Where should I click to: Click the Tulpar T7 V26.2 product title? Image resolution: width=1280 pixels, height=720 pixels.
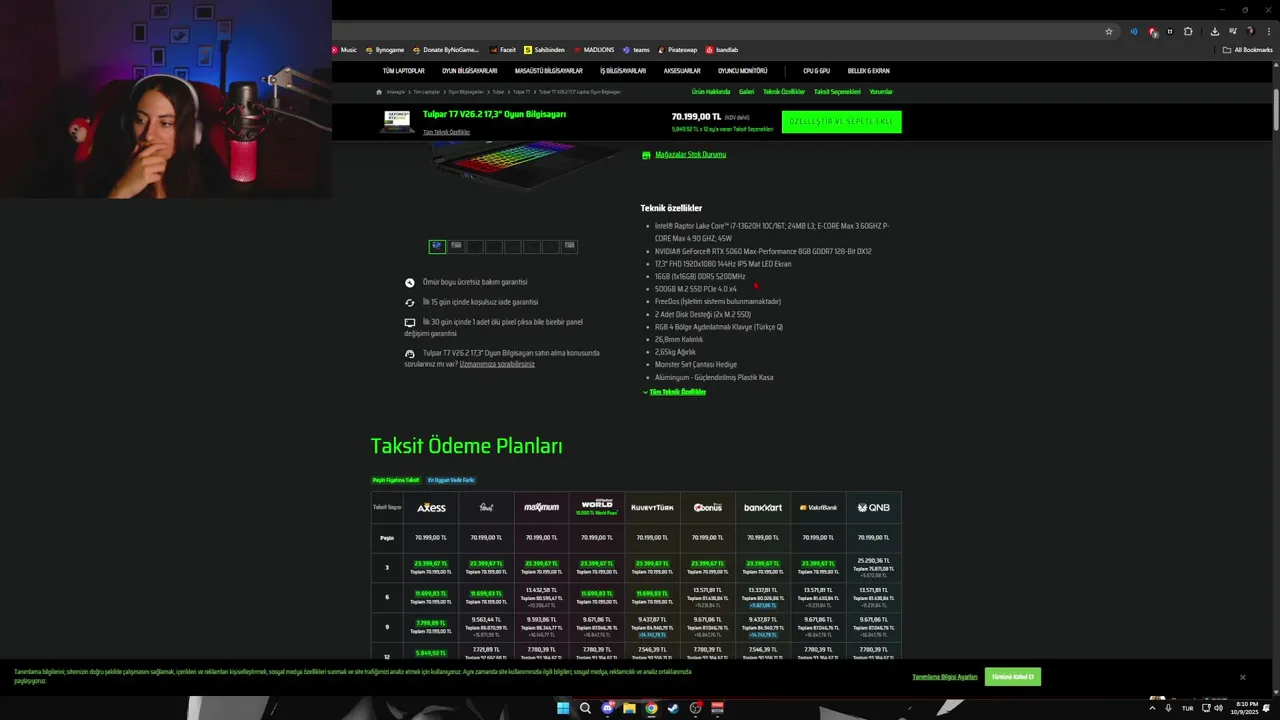pos(494,115)
